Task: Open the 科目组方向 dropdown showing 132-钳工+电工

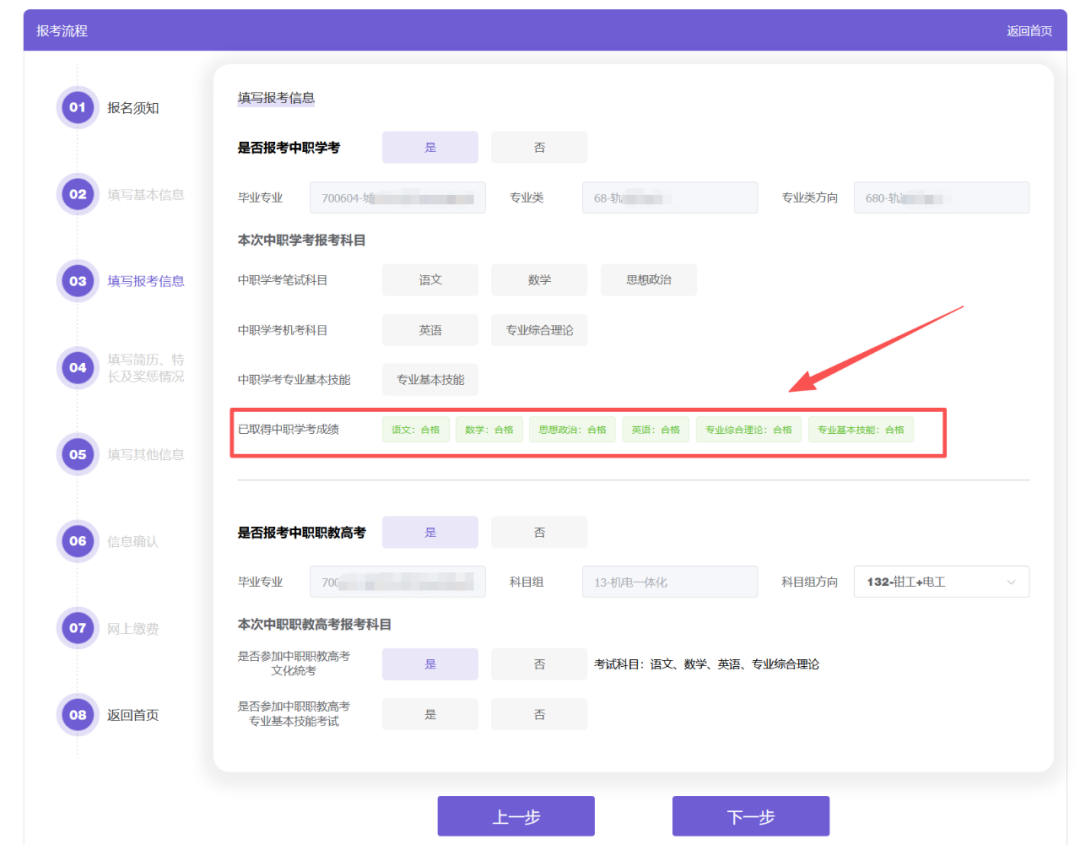Action: (x=942, y=582)
